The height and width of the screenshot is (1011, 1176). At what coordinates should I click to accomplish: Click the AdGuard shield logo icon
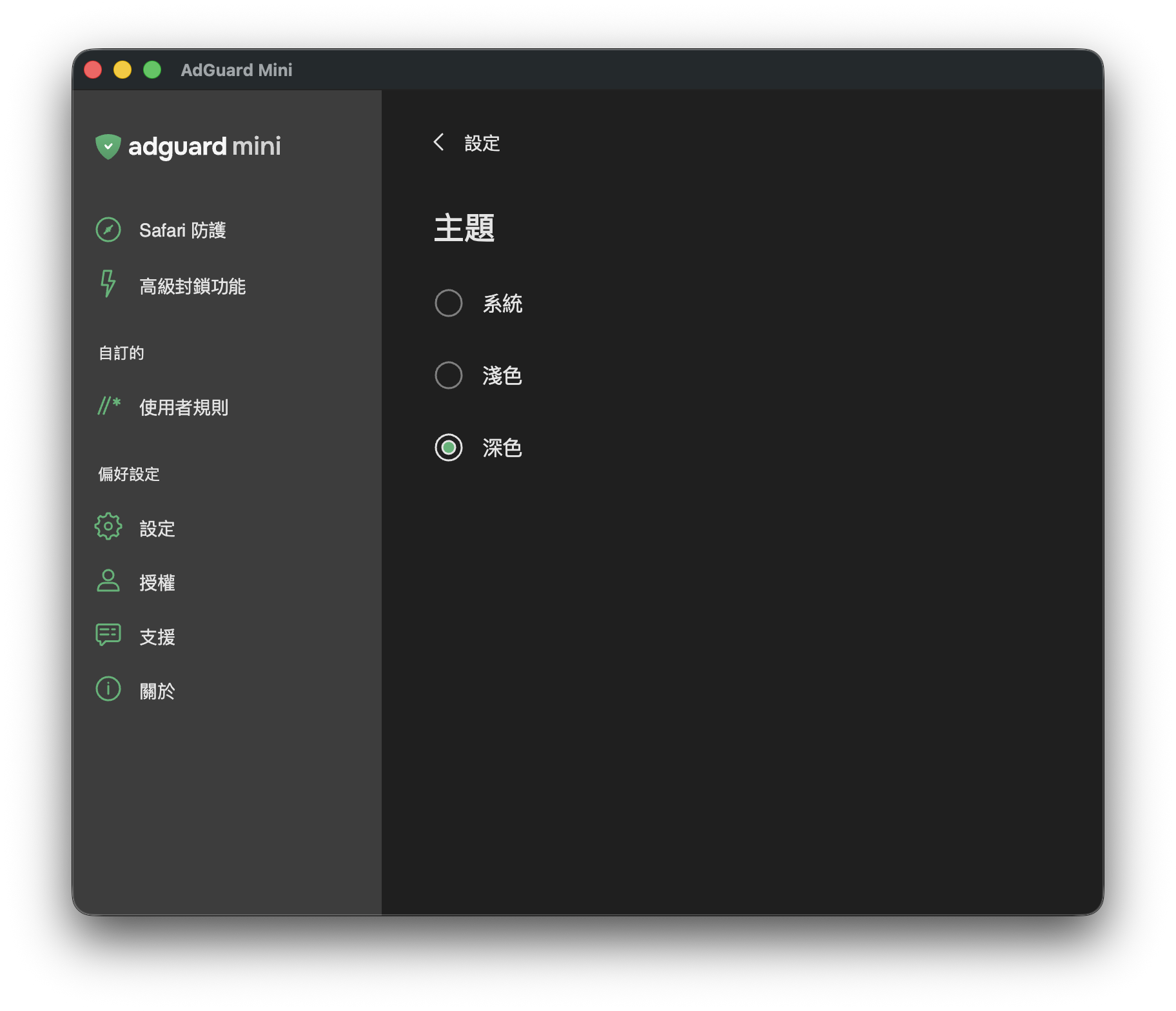(x=108, y=147)
